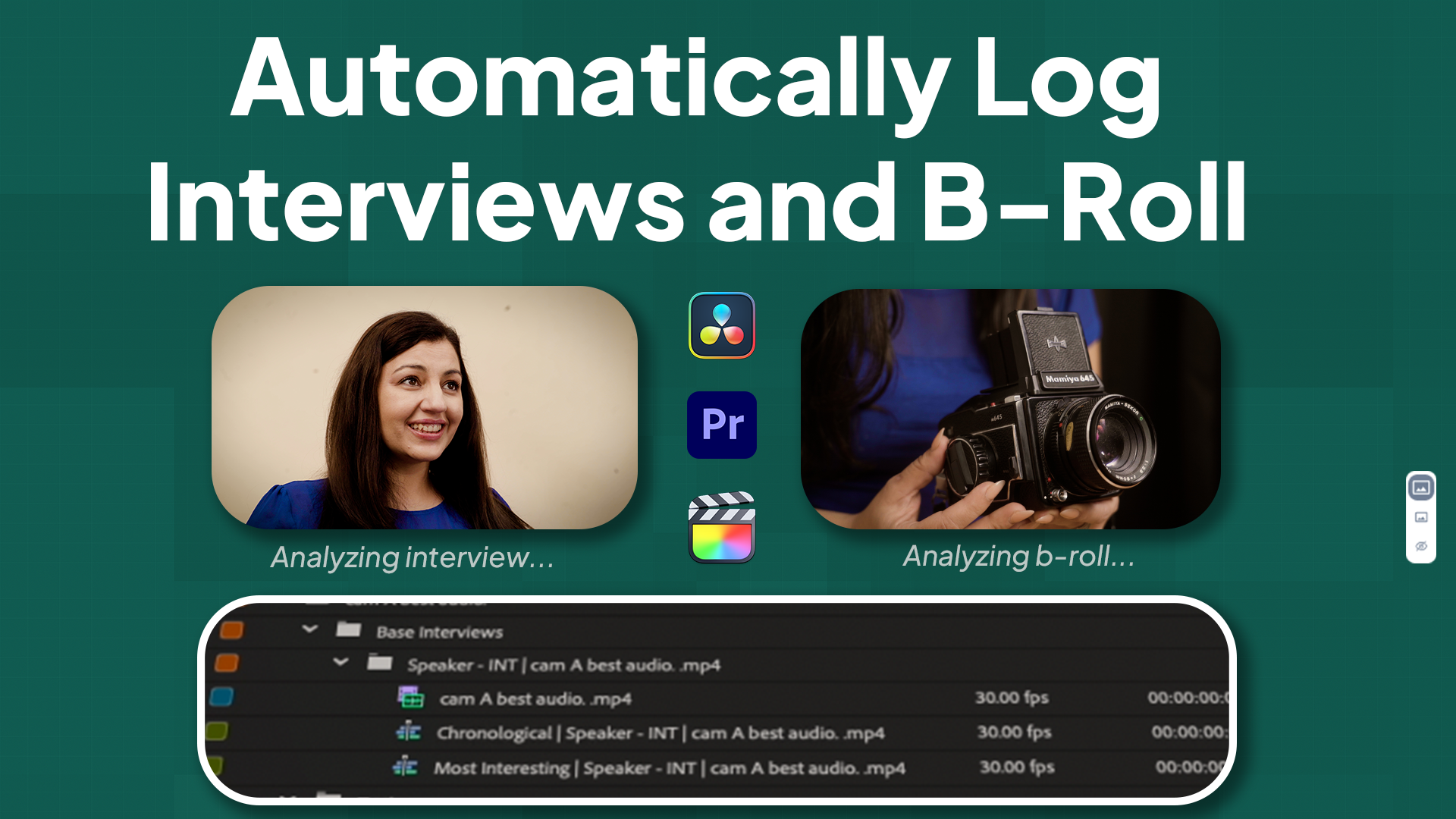The image size is (1456, 819).
Task: Collapse the Base Interviews bin chevron
Action: tap(309, 629)
